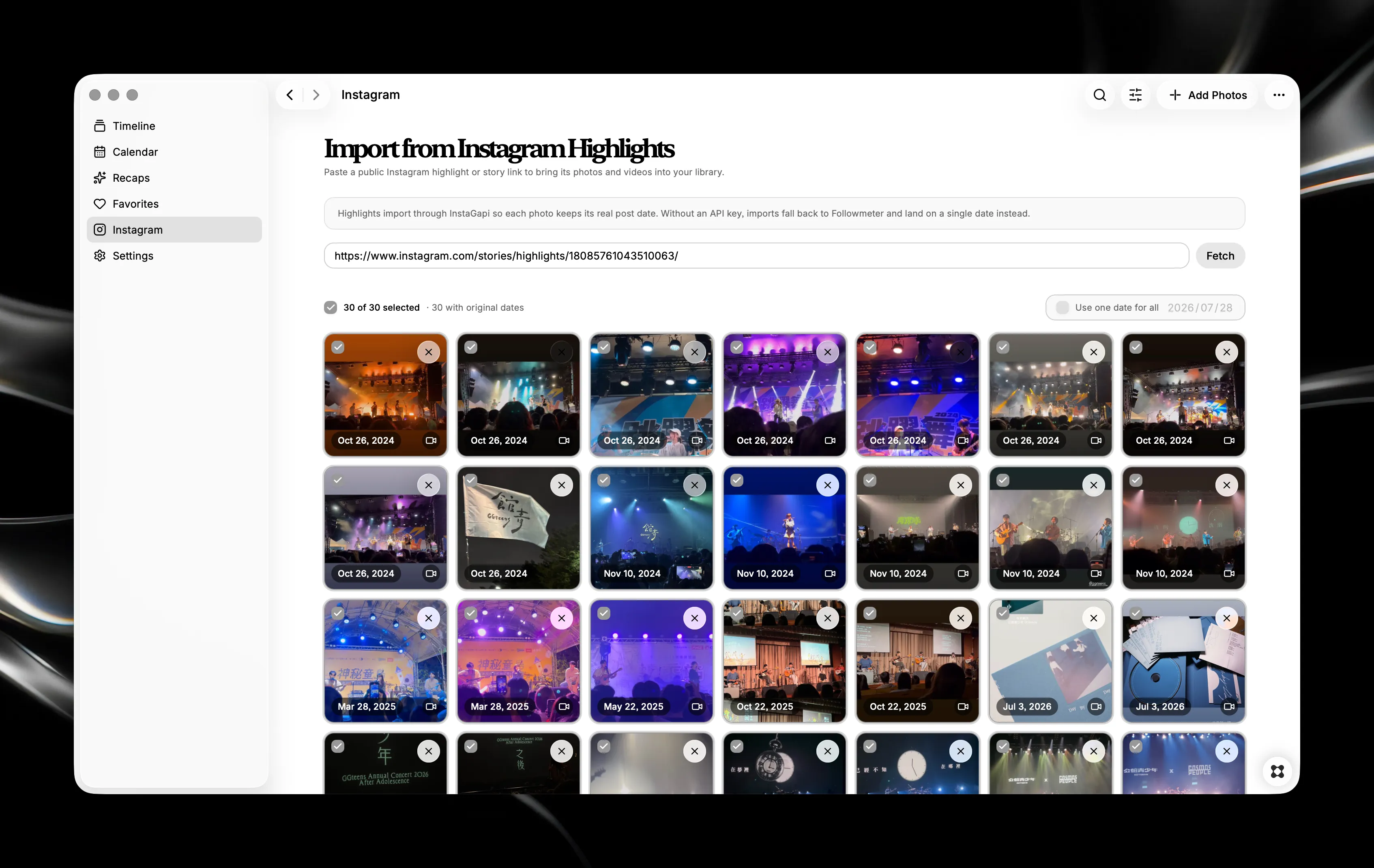Enable Use one date for all
Image resolution: width=1374 pixels, height=868 pixels.
[1062, 307]
